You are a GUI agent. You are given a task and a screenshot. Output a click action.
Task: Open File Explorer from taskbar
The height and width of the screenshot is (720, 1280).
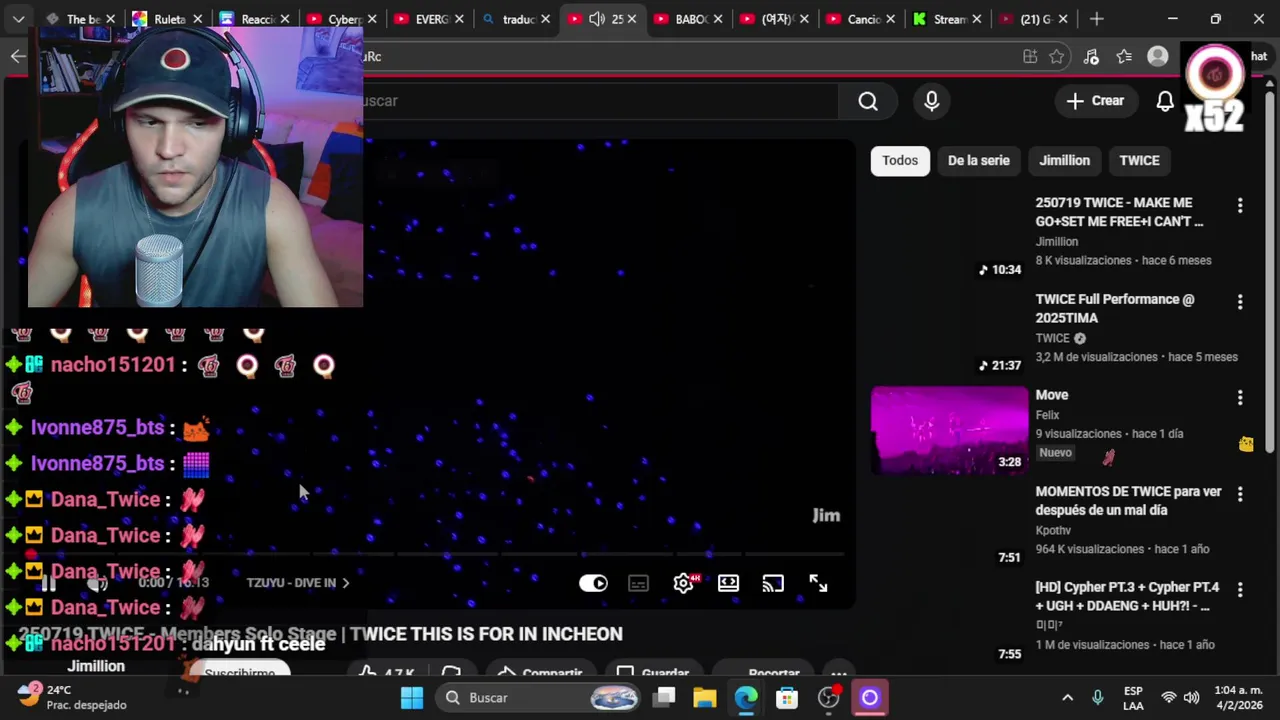pos(705,698)
